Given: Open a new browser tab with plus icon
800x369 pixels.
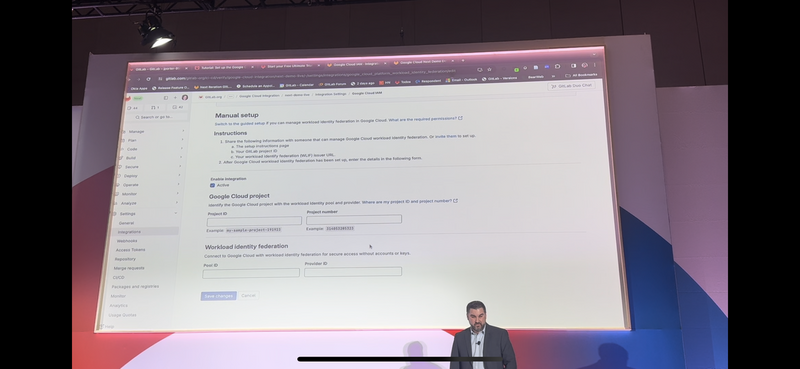Looking at the screenshot, I should 463,61.
